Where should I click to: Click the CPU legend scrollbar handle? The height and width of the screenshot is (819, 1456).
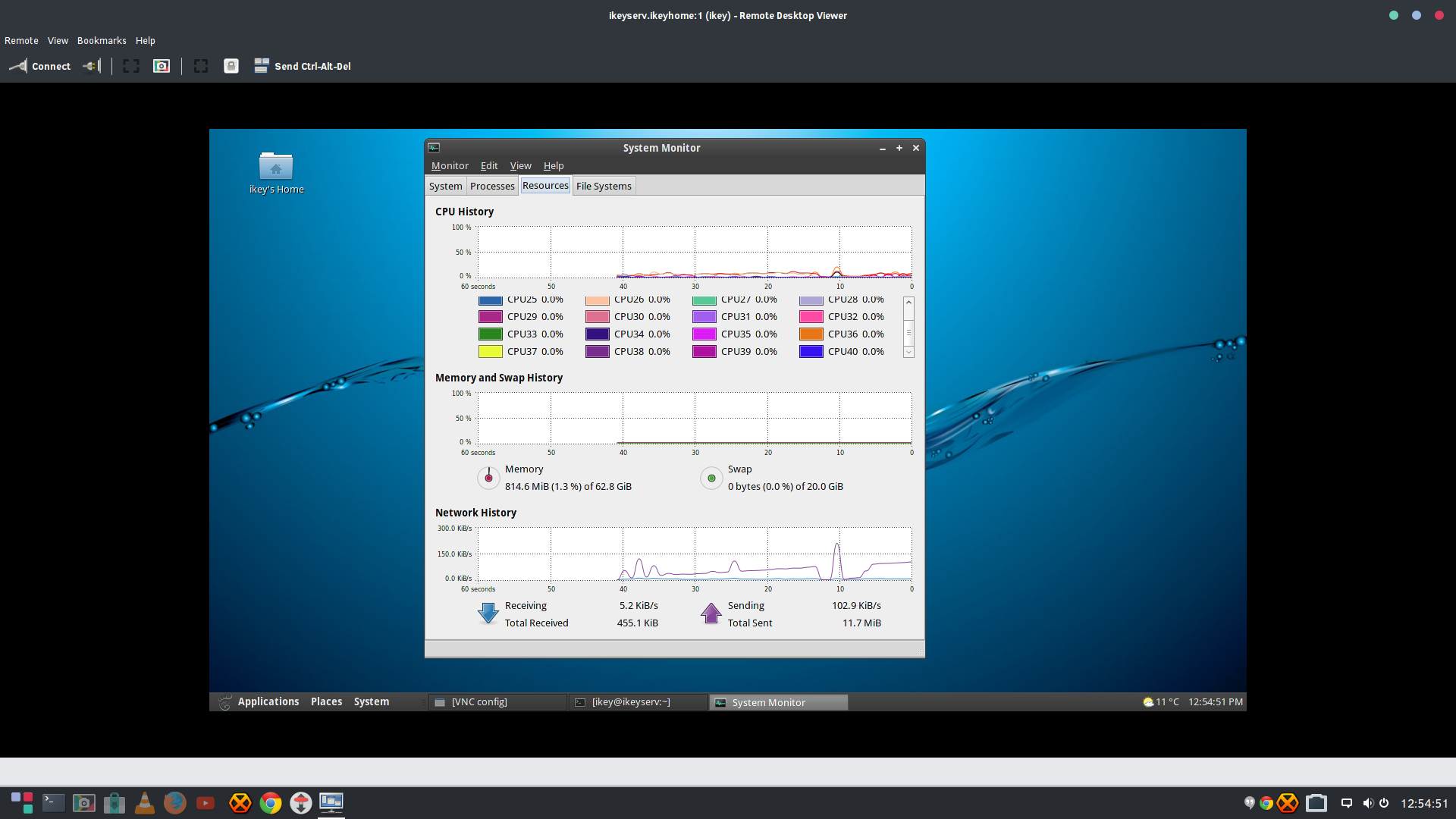pyautogui.click(x=908, y=332)
